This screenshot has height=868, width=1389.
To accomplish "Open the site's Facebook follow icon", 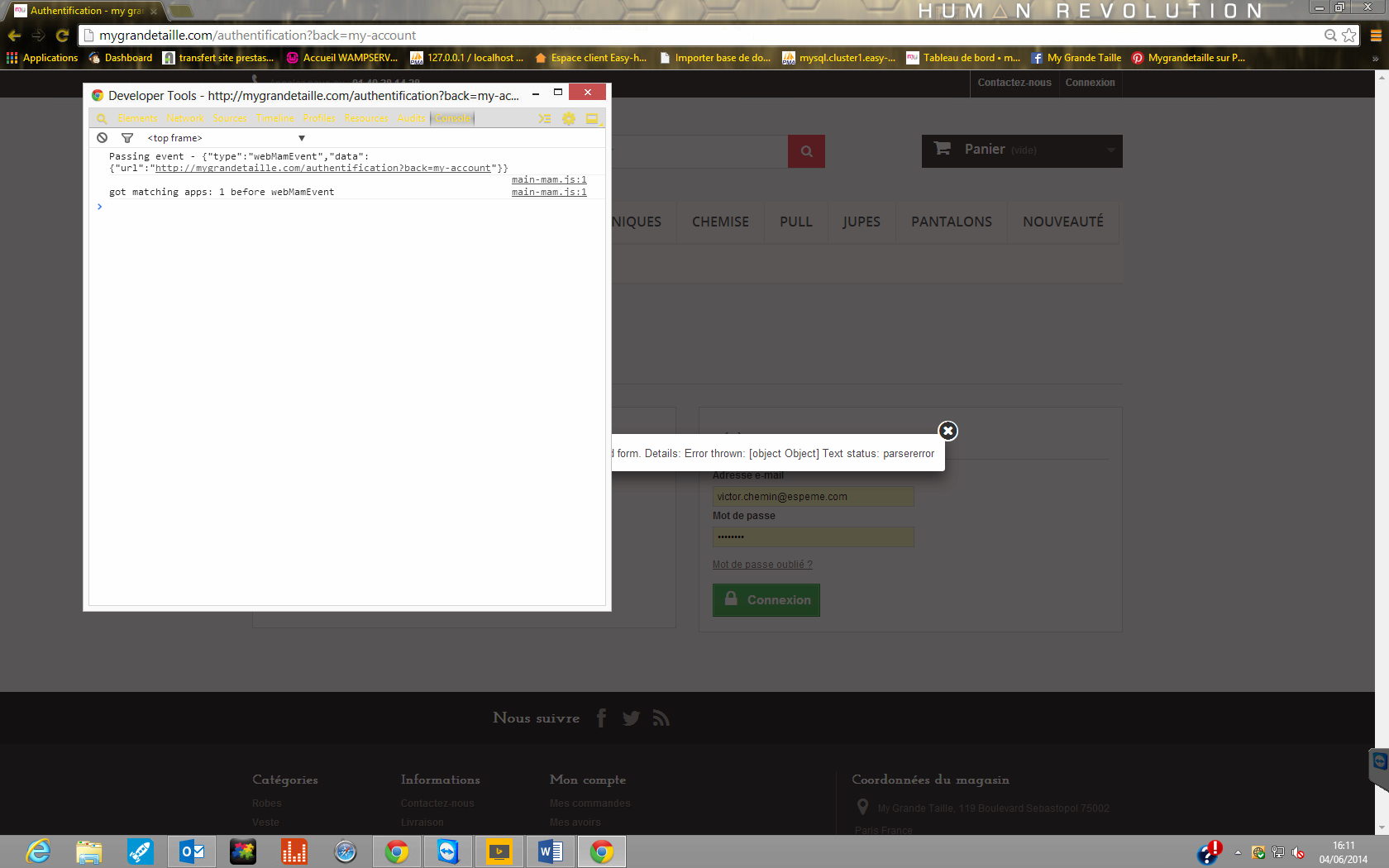I will point(602,718).
